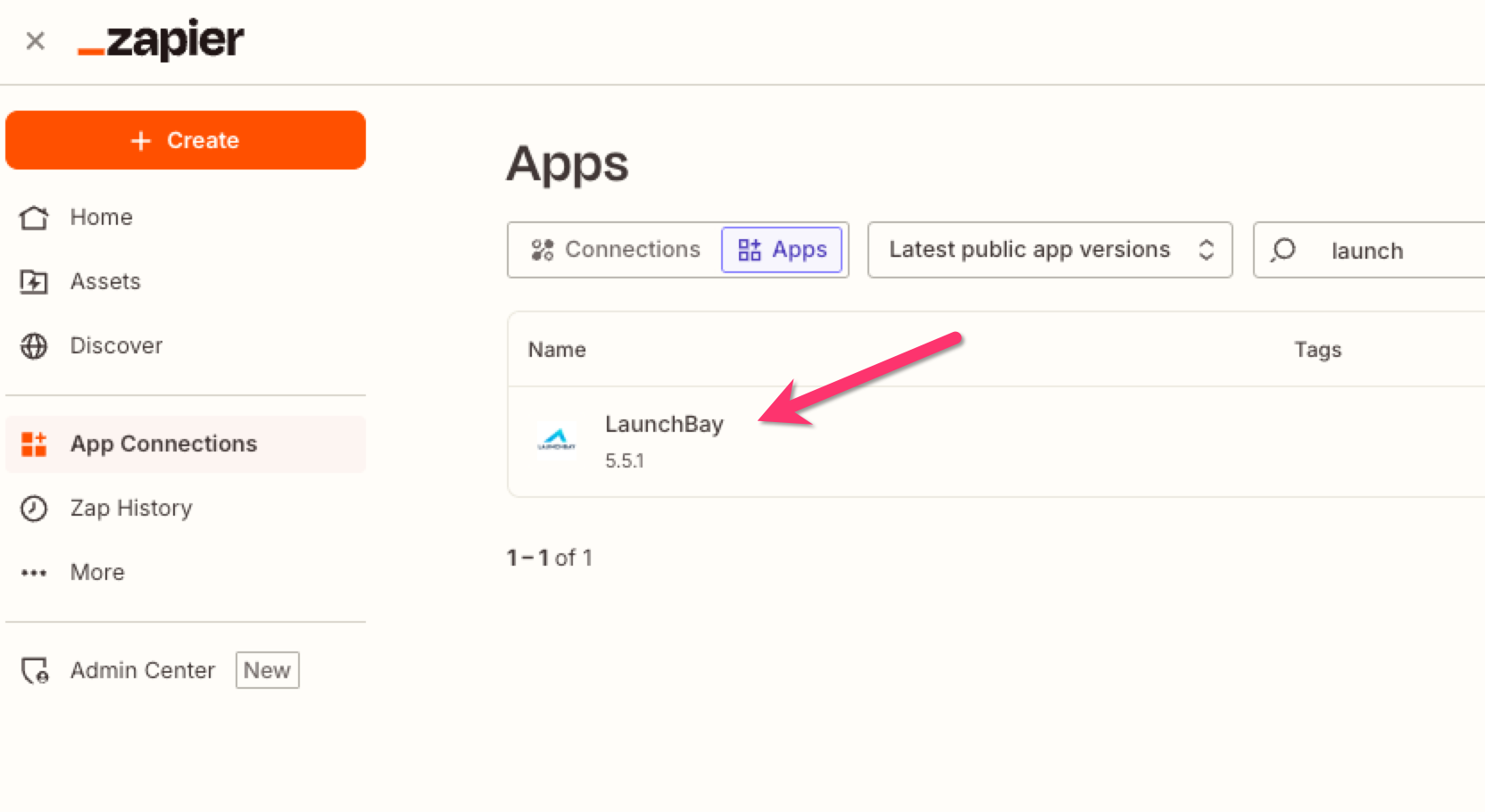Screen dimensions: 1485x812
Task: Click the New badge beside Admin Center
Action: point(268,670)
